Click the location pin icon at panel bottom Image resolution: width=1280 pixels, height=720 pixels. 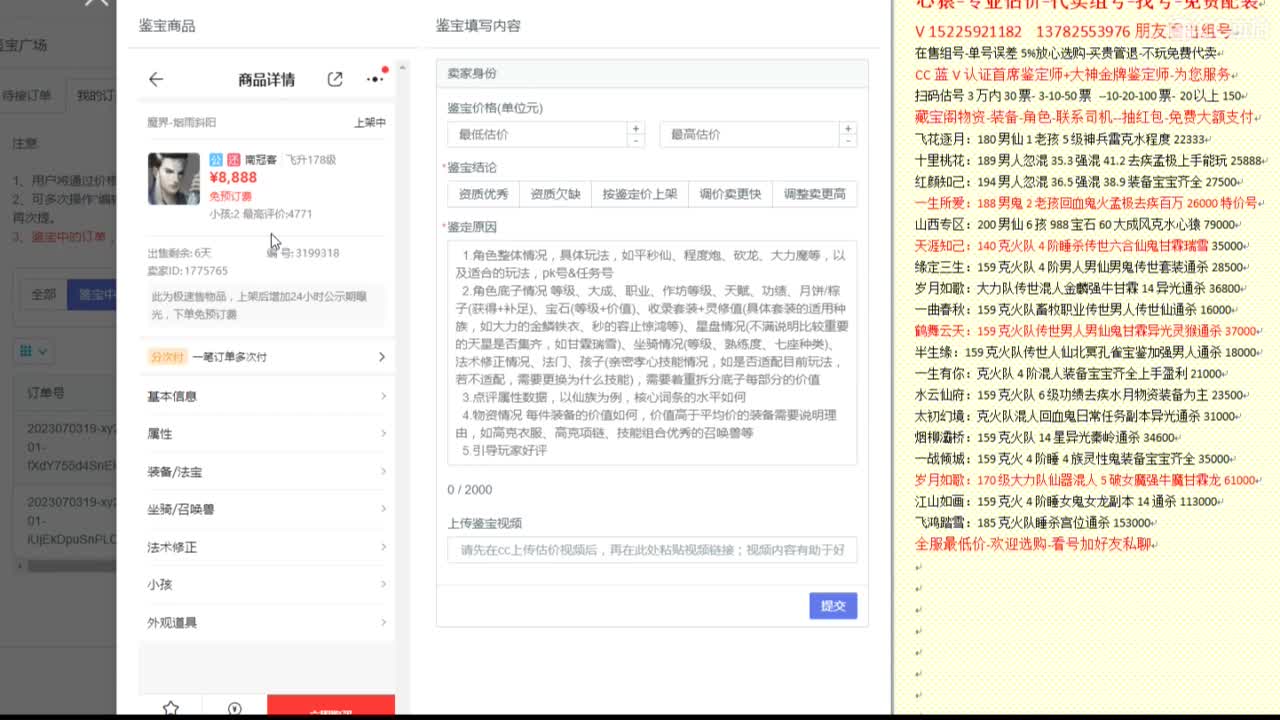(x=235, y=706)
